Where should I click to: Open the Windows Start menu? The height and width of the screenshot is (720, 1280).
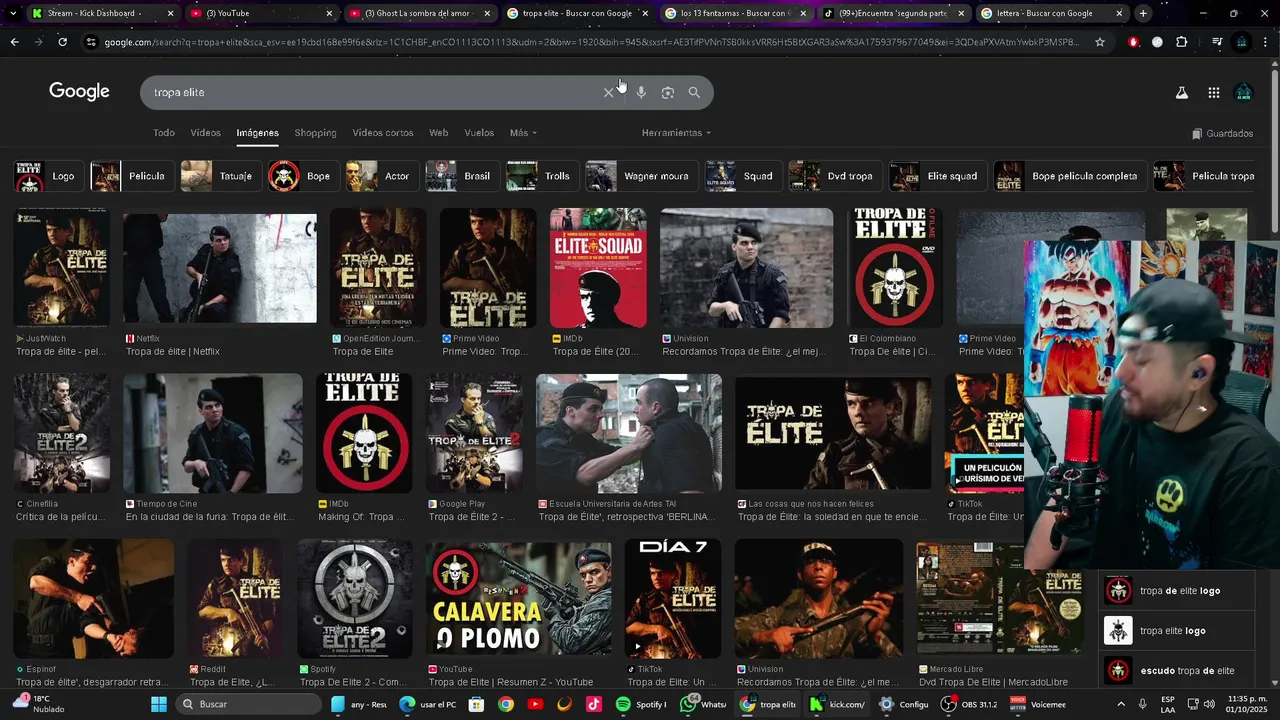pyautogui.click(x=159, y=704)
